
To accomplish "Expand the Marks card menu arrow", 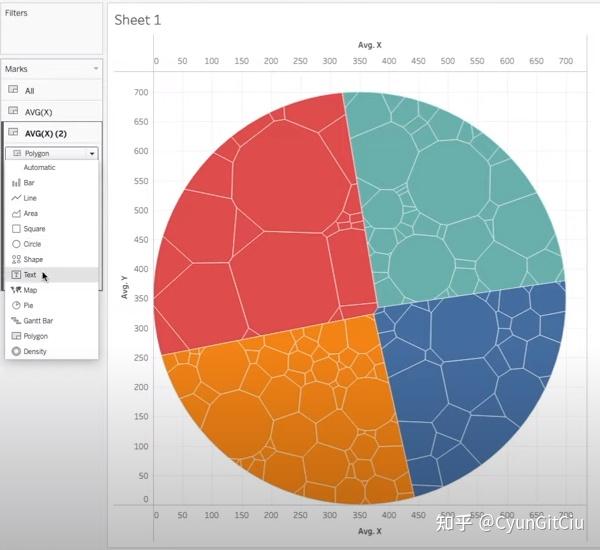I will pyautogui.click(x=96, y=69).
